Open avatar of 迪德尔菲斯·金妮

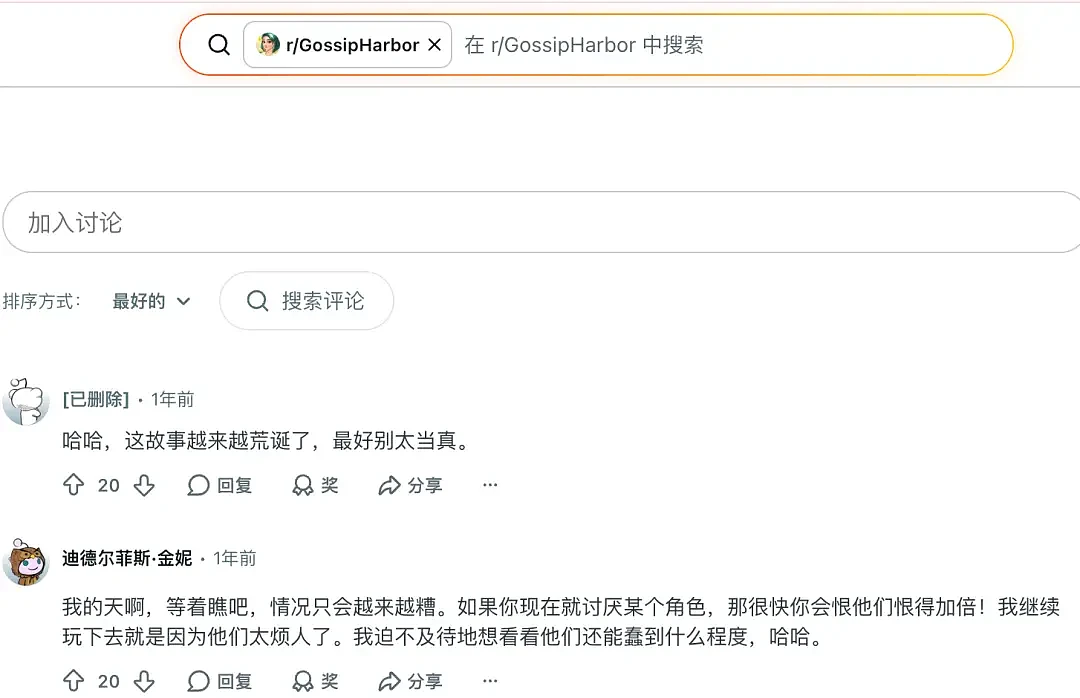point(25,562)
